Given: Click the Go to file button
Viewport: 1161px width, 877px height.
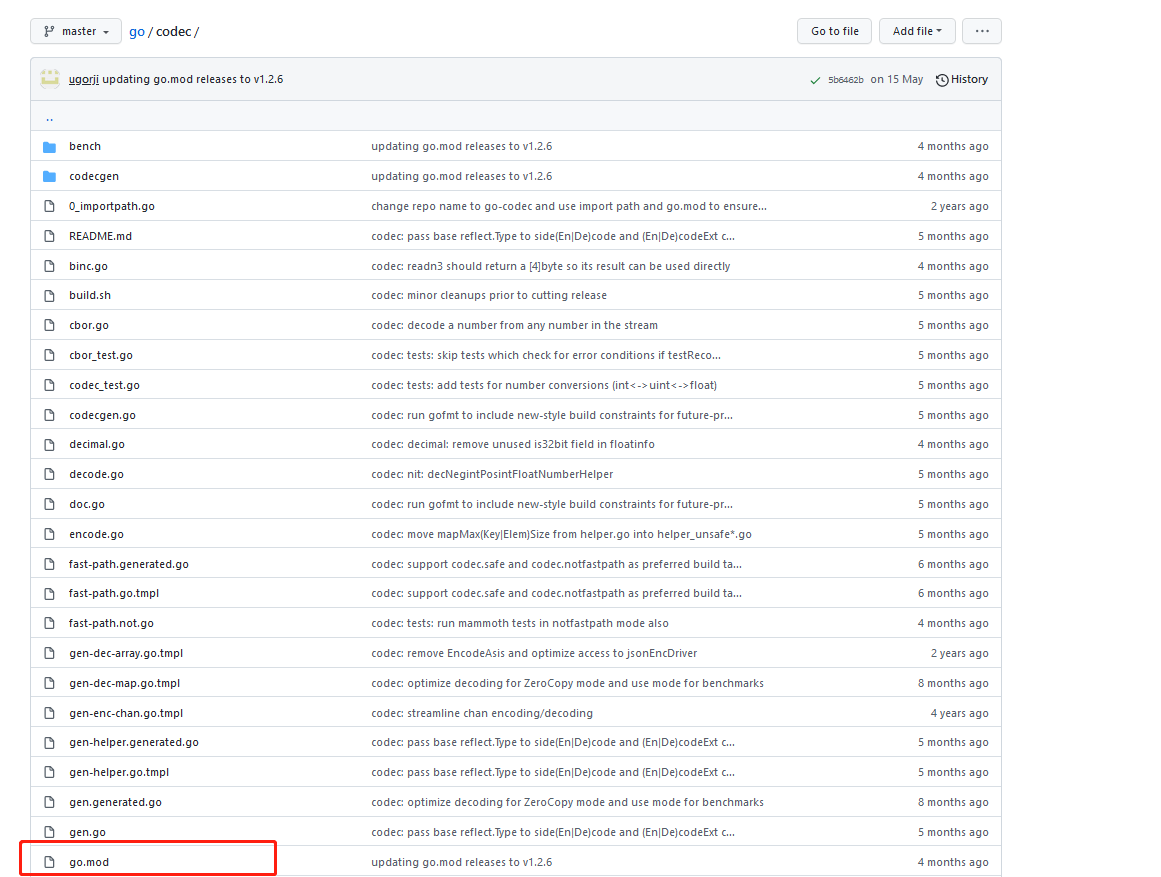Looking at the screenshot, I should (x=834, y=31).
